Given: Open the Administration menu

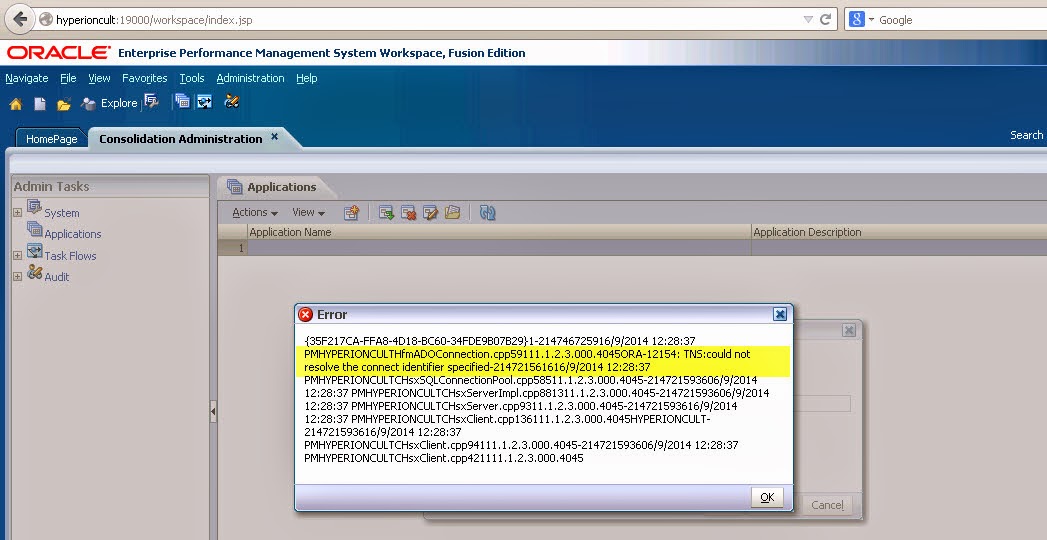Looking at the screenshot, I should click(x=250, y=78).
